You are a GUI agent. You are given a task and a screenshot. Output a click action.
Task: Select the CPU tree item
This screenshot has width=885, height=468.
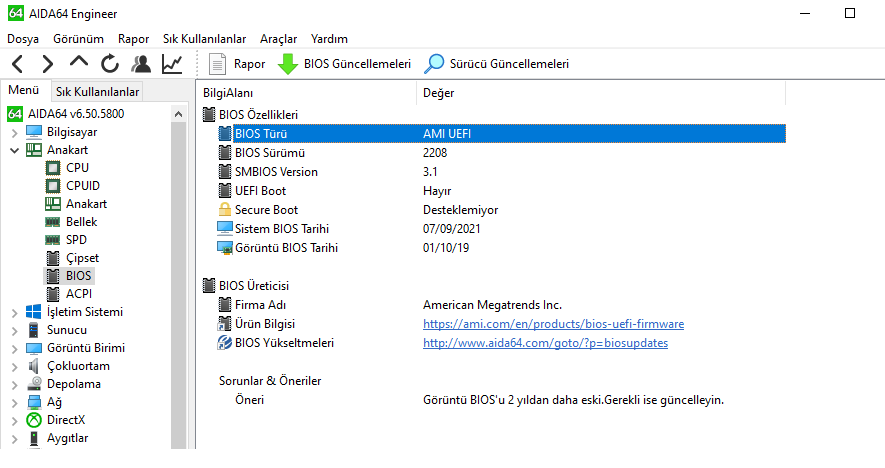(x=77, y=168)
